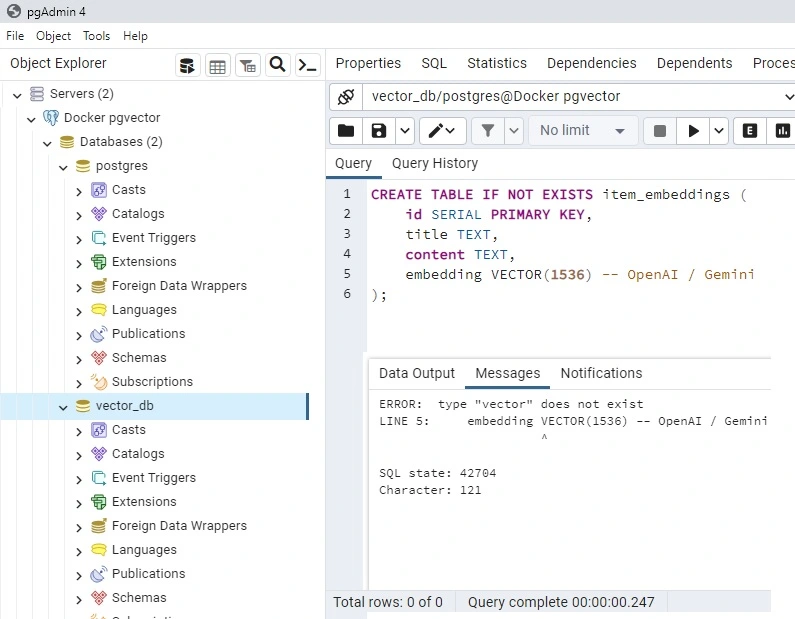The height and width of the screenshot is (619, 795).
Task: Click the Schemas icon under postgres
Action: pyautogui.click(x=99, y=358)
